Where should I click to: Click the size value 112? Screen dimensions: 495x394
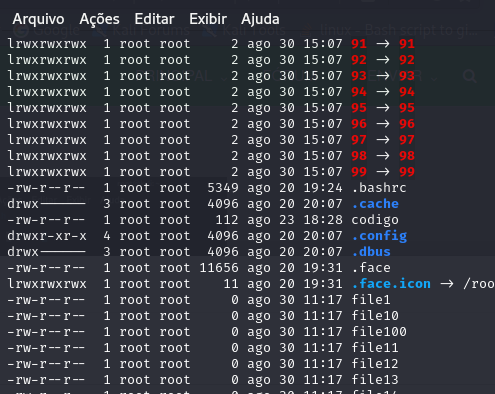click(227, 220)
